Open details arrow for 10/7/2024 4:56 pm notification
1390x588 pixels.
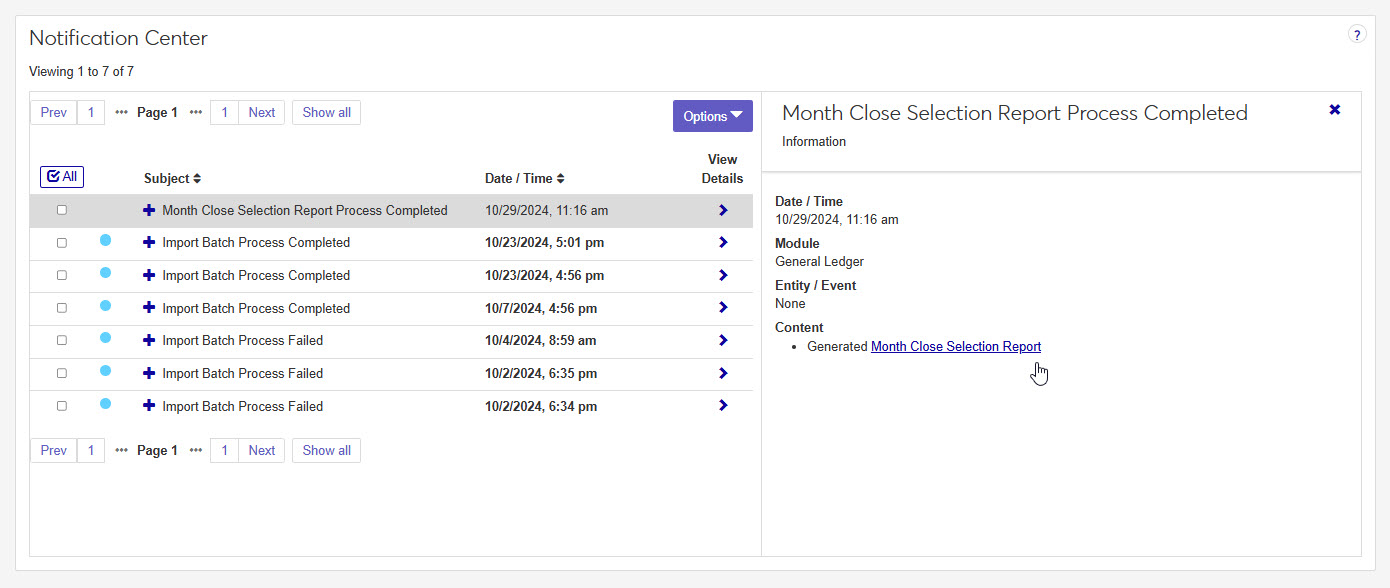[x=723, y=308]
